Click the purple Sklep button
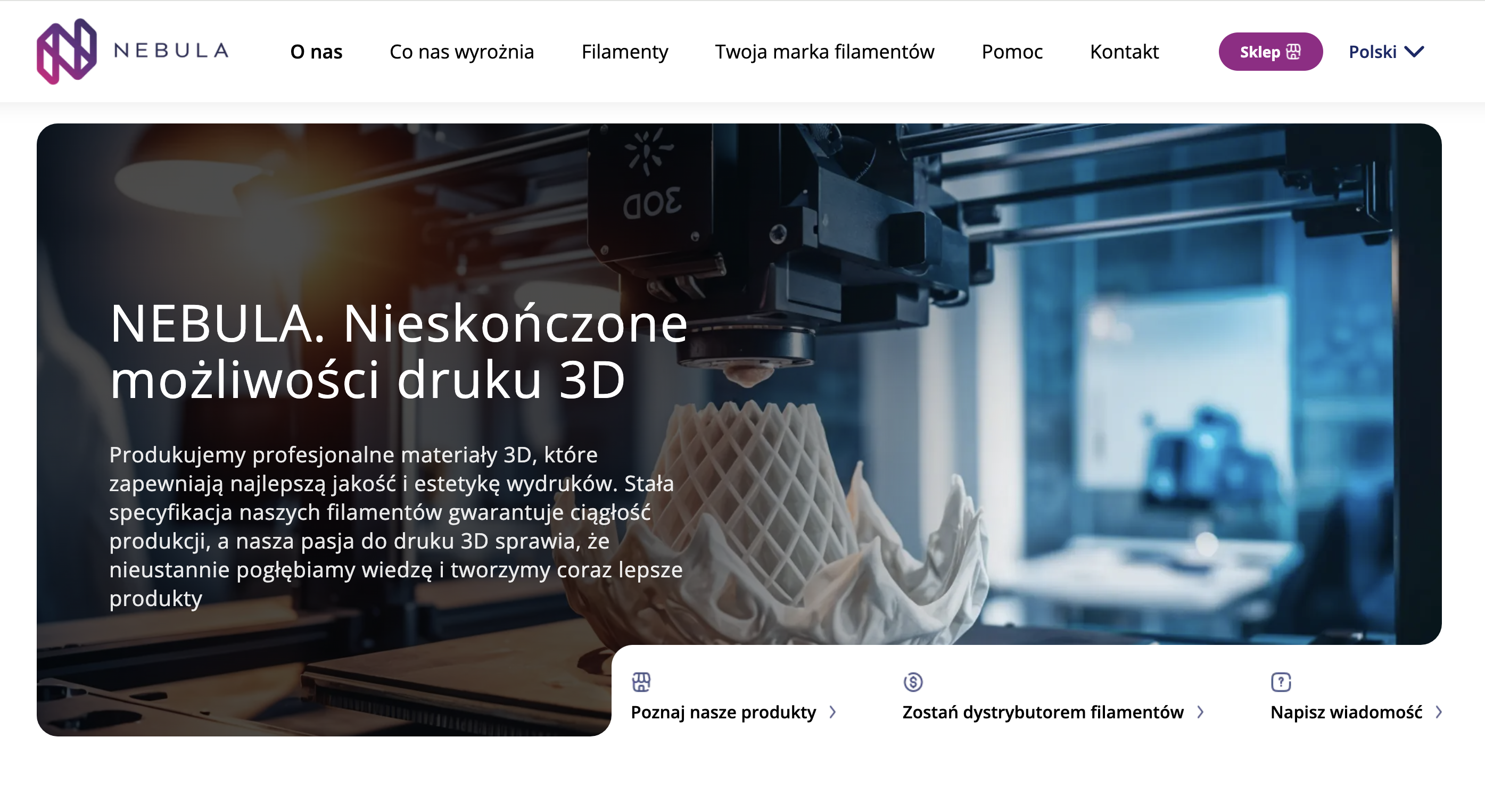 [x=1270, y=52]
